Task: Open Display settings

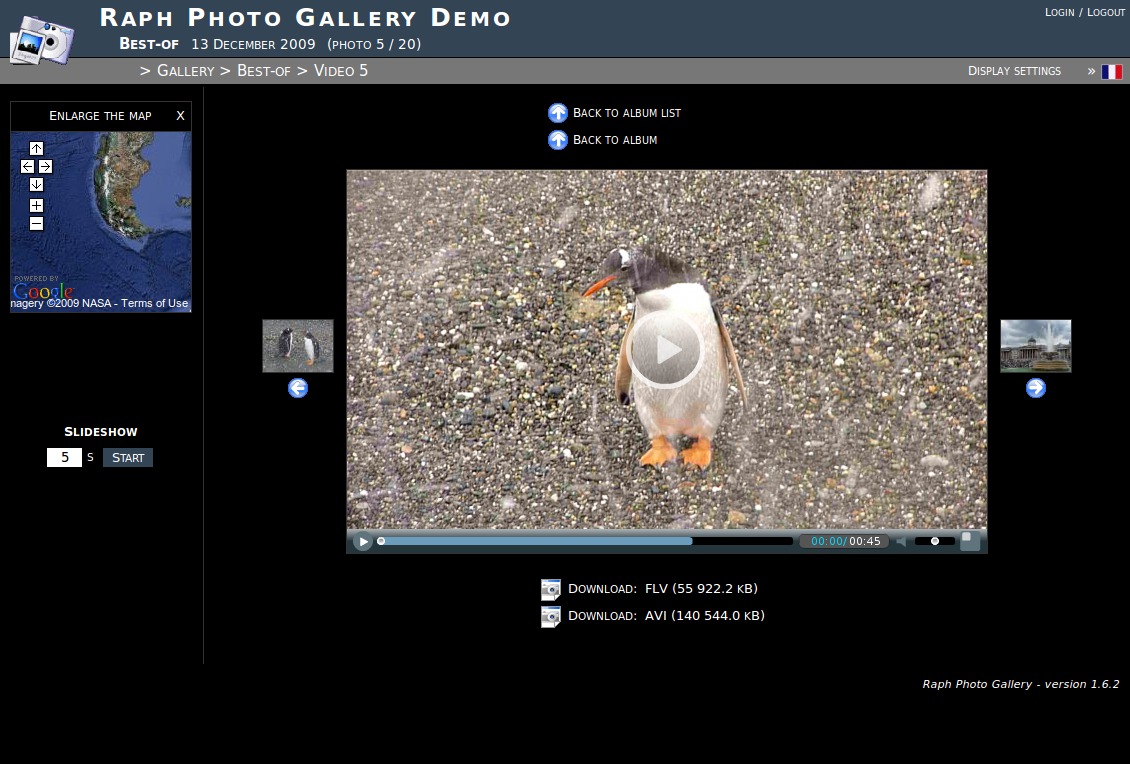Action: tap(1014, 71)
